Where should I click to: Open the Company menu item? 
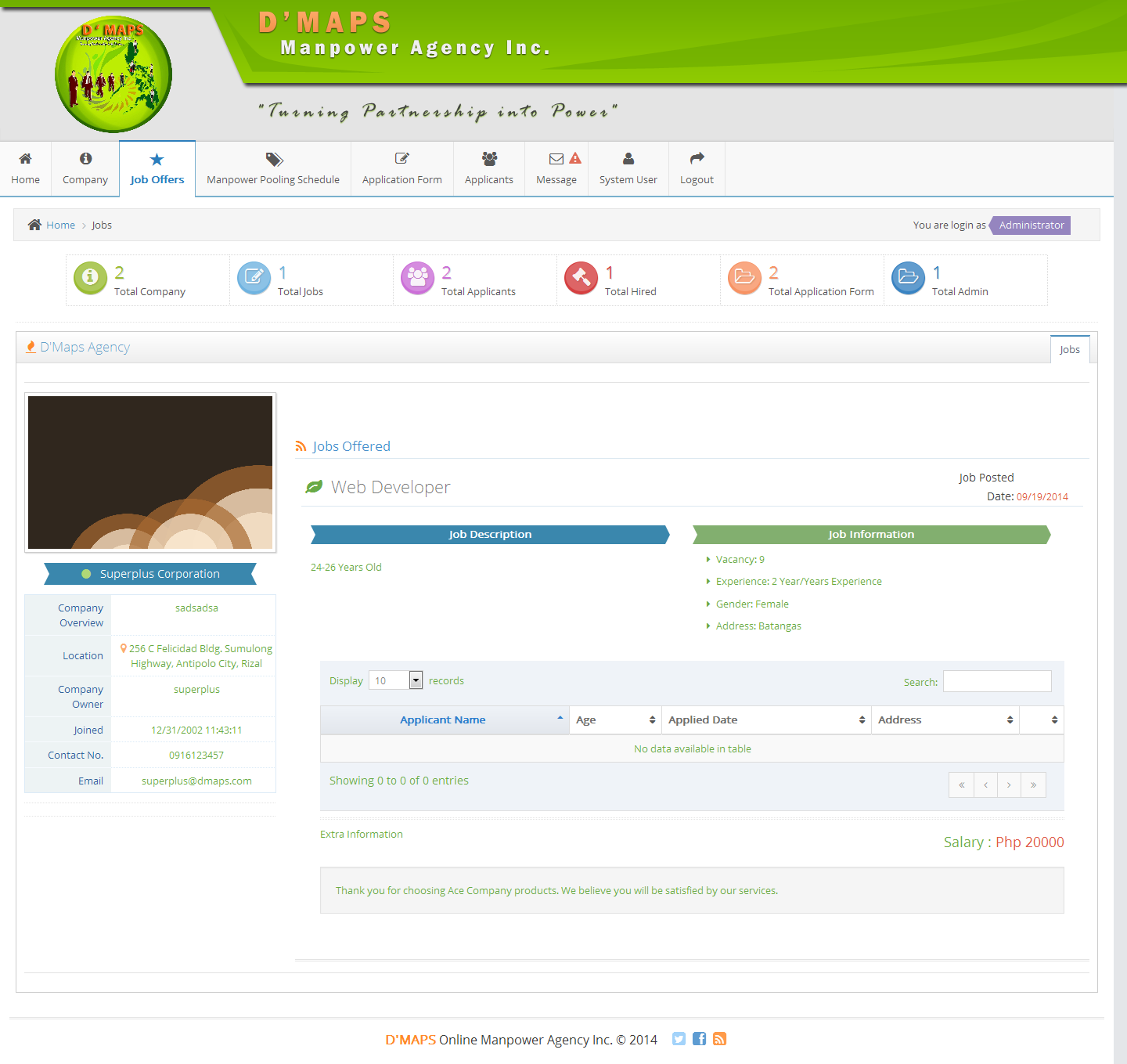[85, 169]
